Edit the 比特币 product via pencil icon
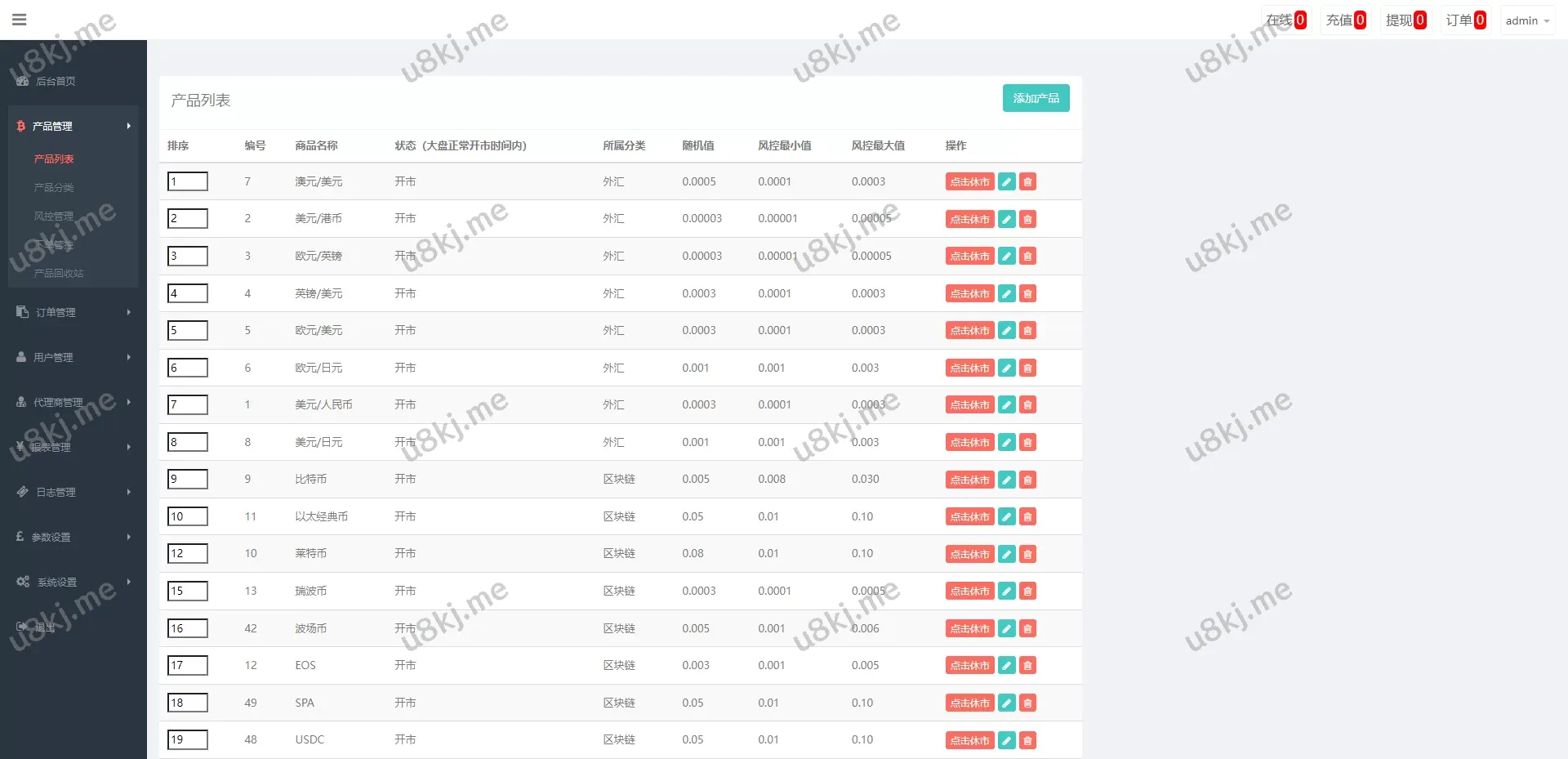Screen dimensions: 1568x759 1007,480
